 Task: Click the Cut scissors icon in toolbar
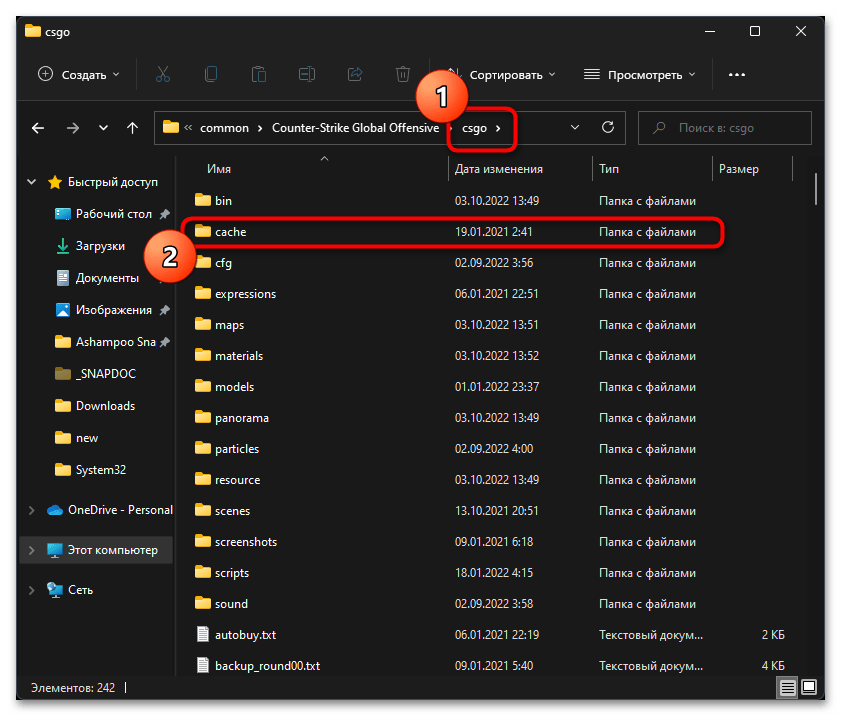click(x=163, y=74)
